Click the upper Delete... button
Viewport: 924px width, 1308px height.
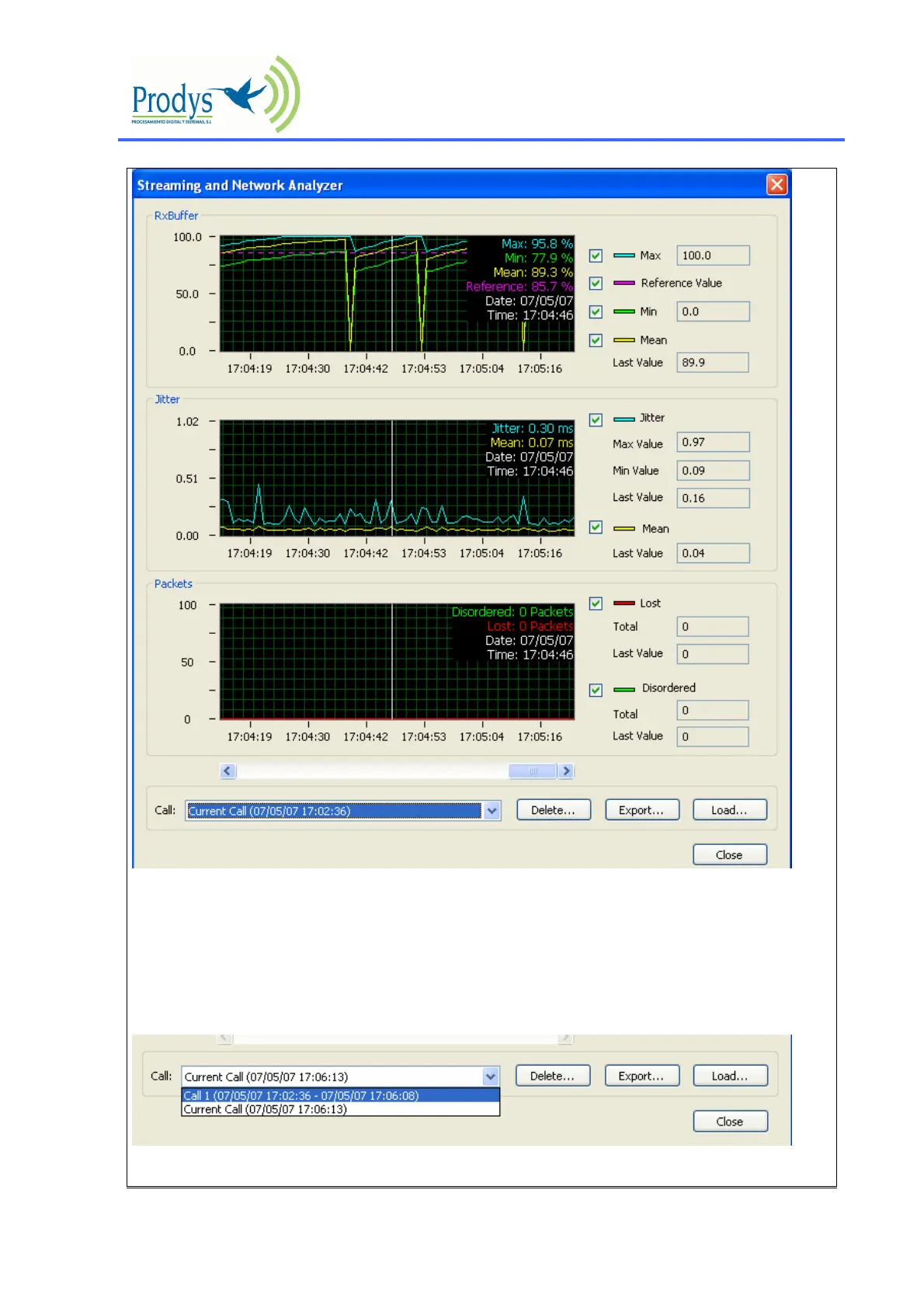click(x=553, y=810)
